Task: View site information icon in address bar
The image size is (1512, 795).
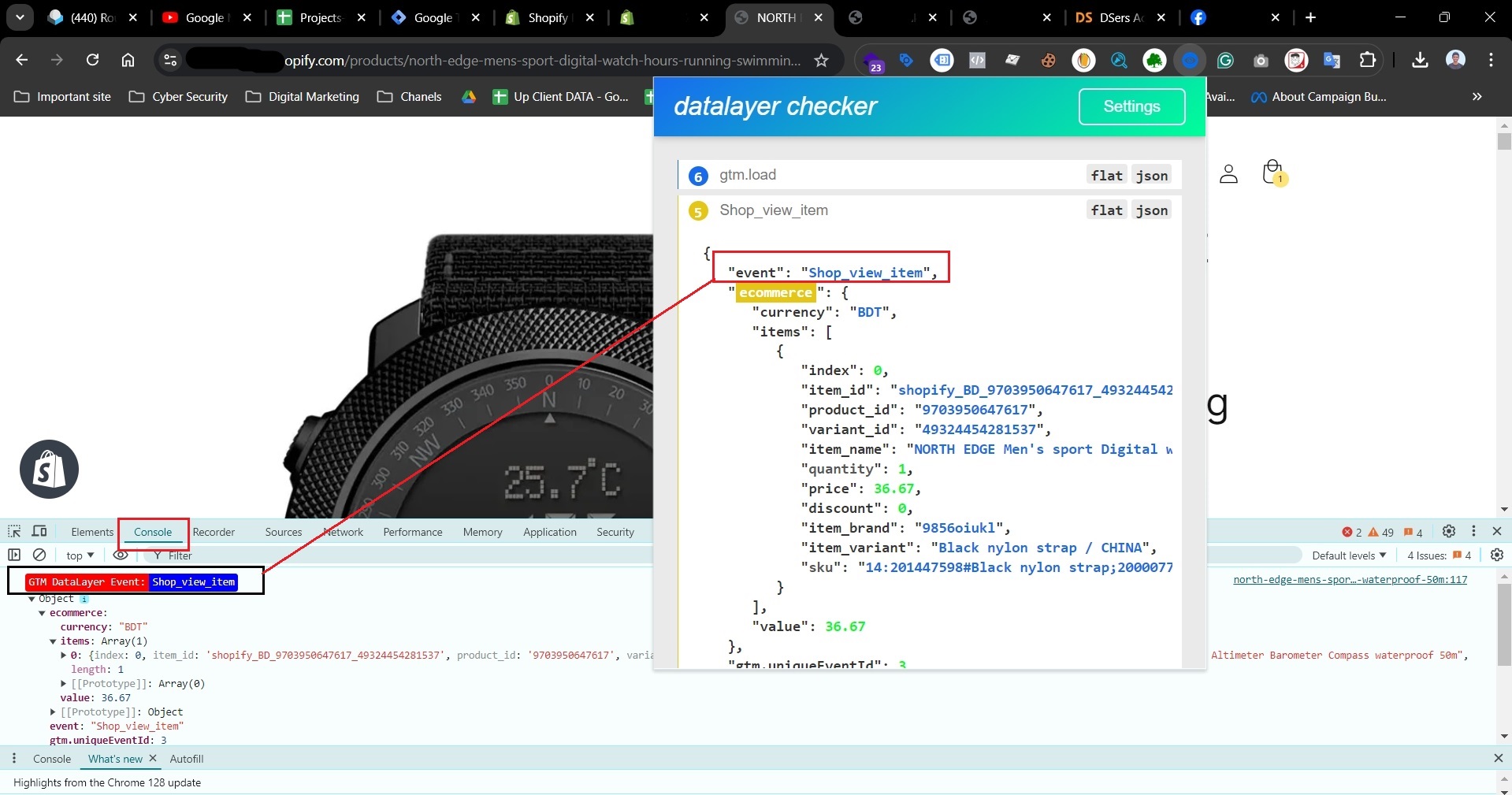Action: pos(169,60)
